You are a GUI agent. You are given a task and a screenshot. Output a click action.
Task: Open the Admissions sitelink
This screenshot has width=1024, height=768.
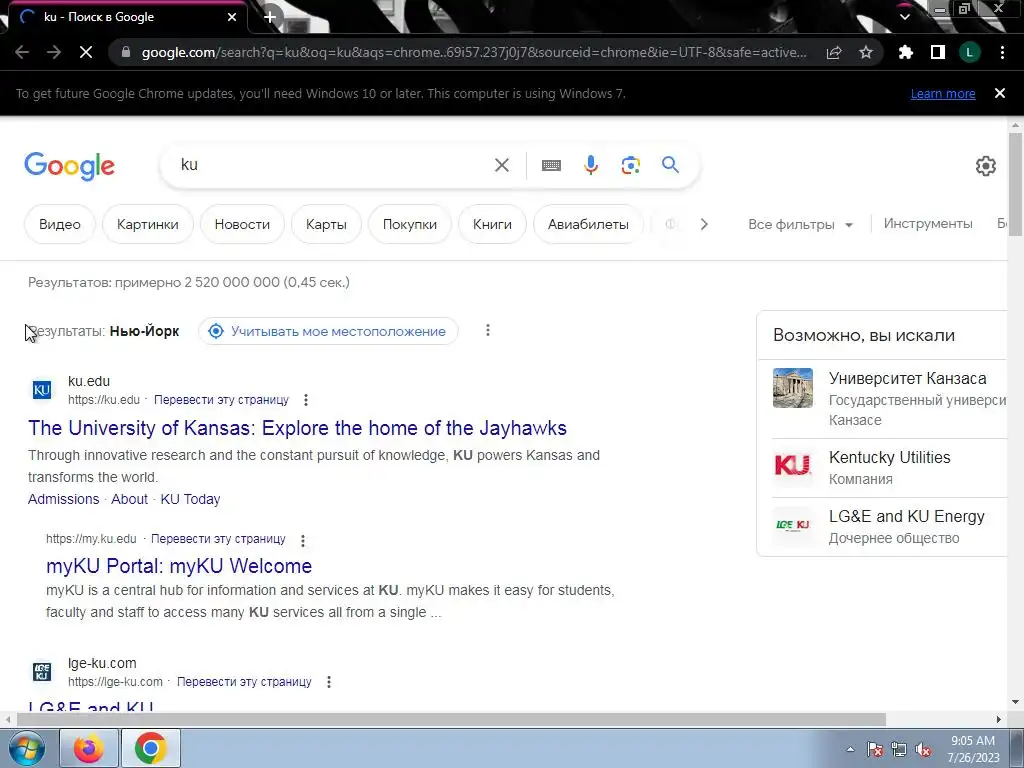(63, 499)
